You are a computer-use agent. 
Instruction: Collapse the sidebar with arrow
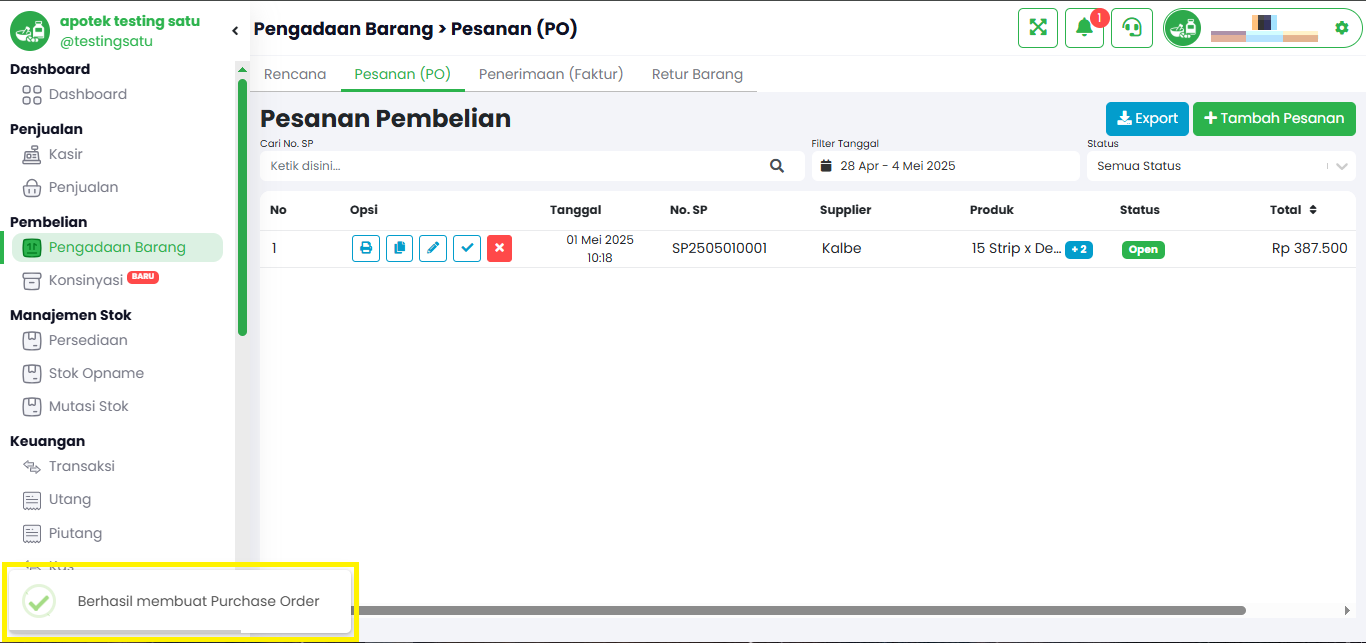[235, 31]
